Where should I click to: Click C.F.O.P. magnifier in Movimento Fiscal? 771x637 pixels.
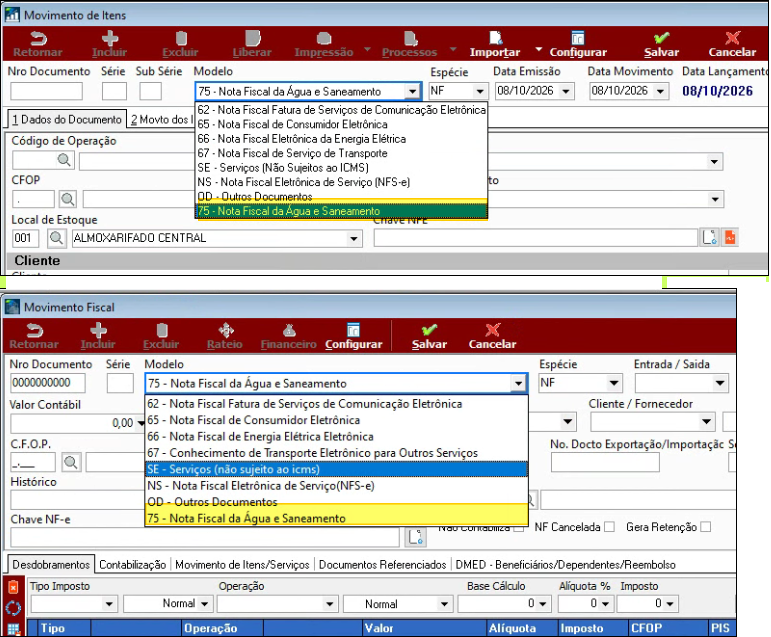pyautogui.click(x=71, y=462)
